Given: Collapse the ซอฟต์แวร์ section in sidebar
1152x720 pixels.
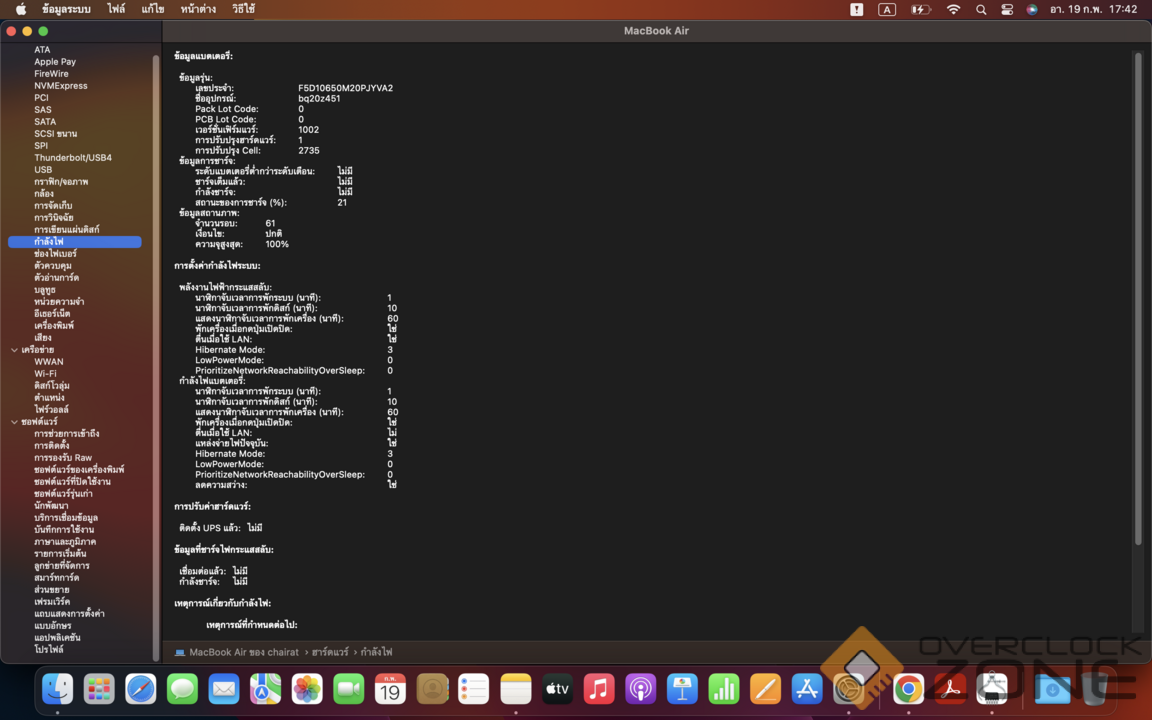Looking at the screenshot, I should point(14,422).
